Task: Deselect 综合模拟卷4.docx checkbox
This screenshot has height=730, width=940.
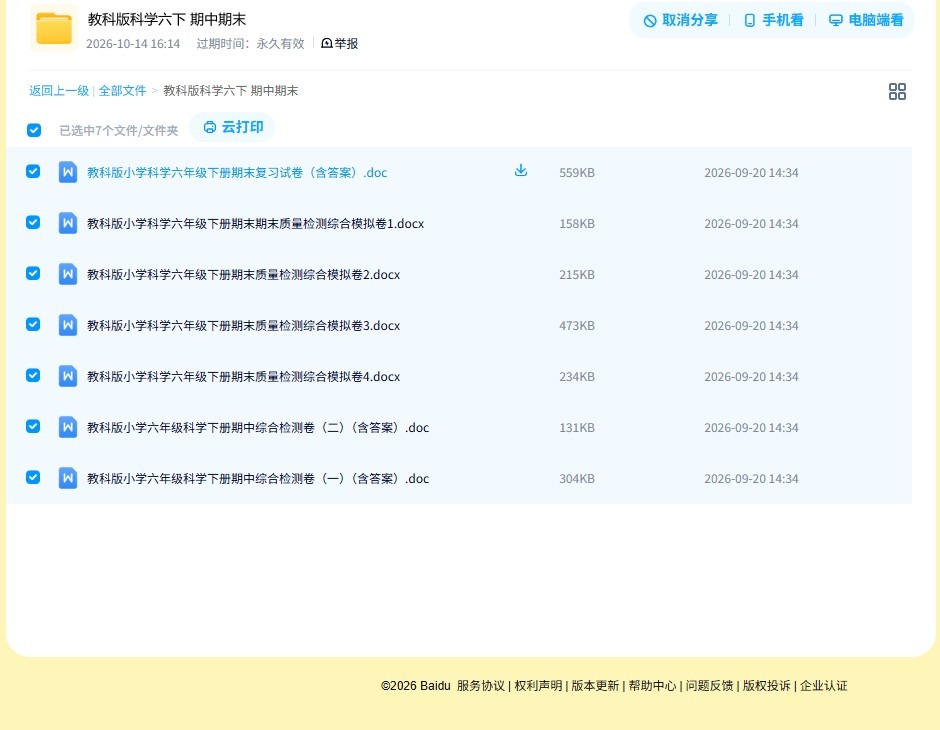Action: [x=33, y=375]
